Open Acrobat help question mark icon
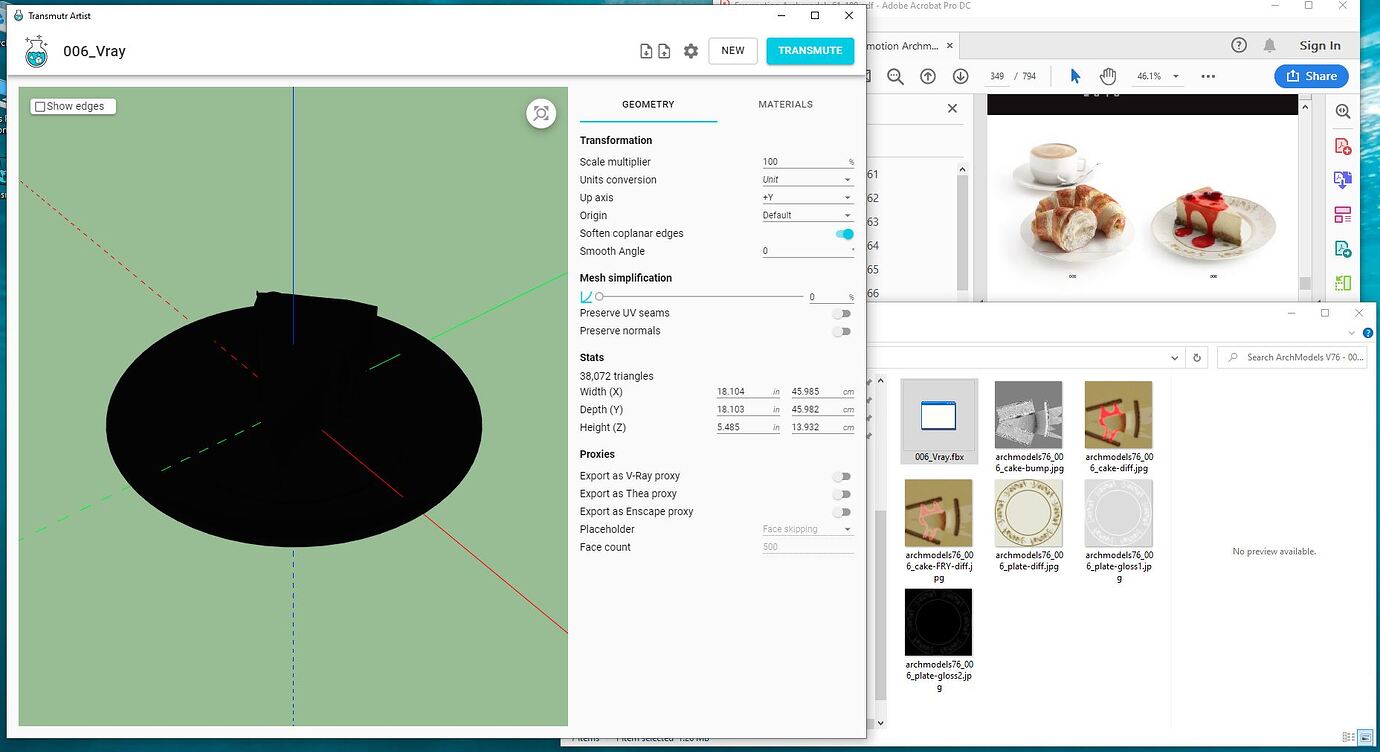Viewport: 1380px width, 752px height. pos(1239,45)
